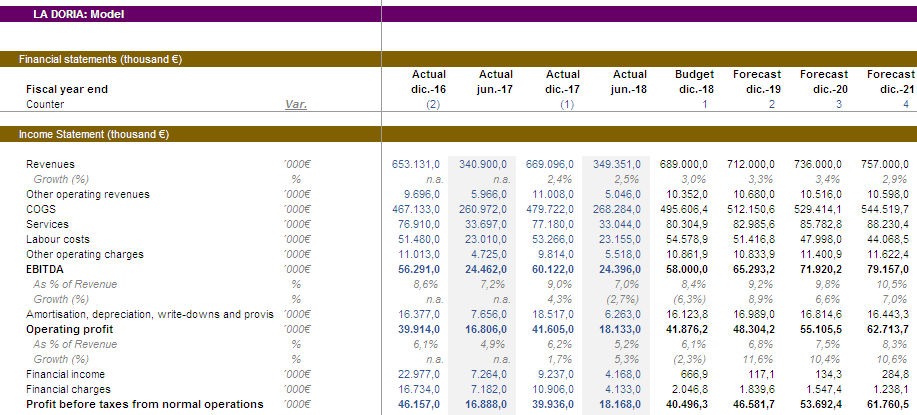The height and width of the screenshot is (415, 917).
Task: Click the 'Financial statements (thousand €)' header
Action: 101,59
